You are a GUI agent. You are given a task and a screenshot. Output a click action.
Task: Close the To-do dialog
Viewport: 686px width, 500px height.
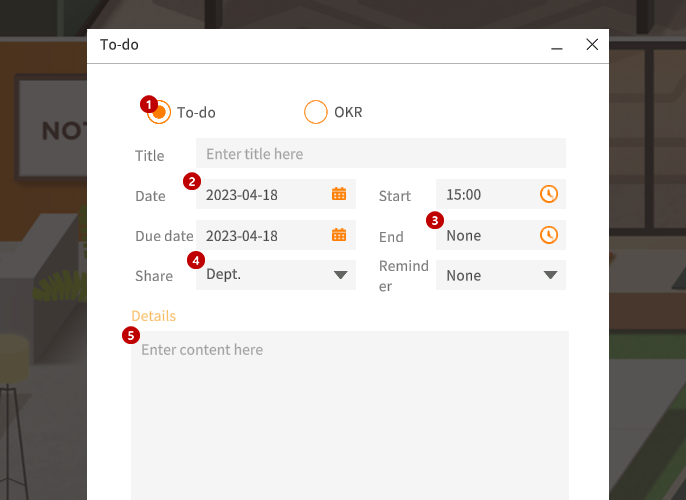pyautogui.click(x=592, y=44)
